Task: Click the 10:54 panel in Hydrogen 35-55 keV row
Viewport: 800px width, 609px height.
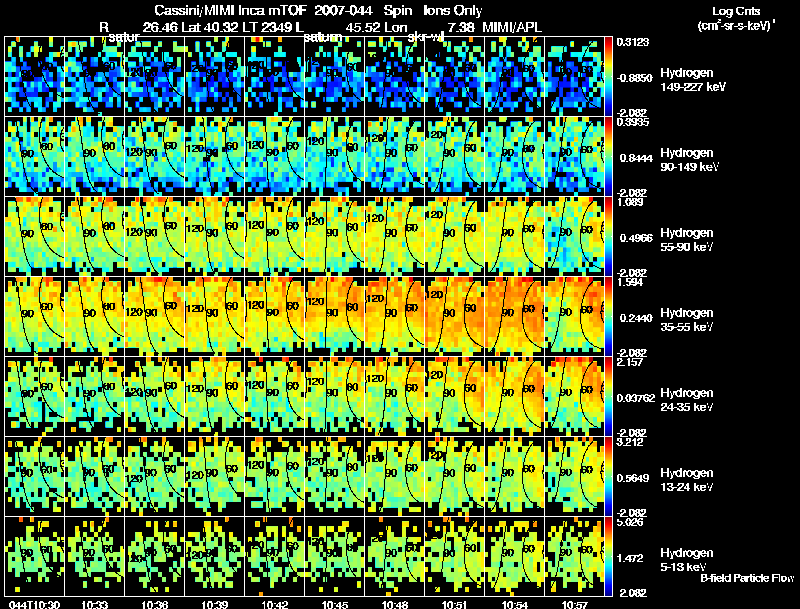Action: (x=515, y=316)
